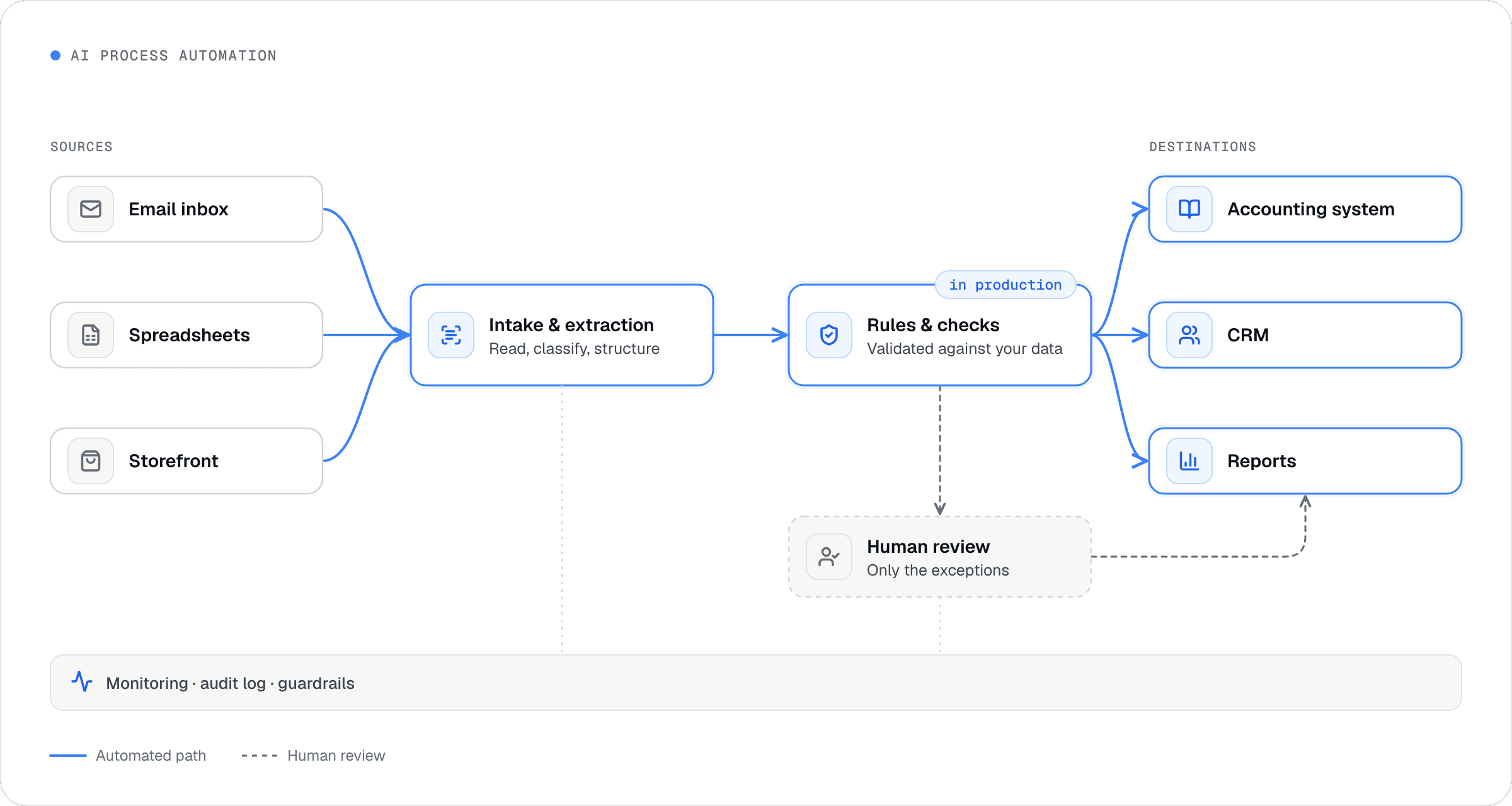The width and height of the screenshot is (1512, 806).
Task: Click the bar chart Reports icon
Action: (x=1189, y=461)
